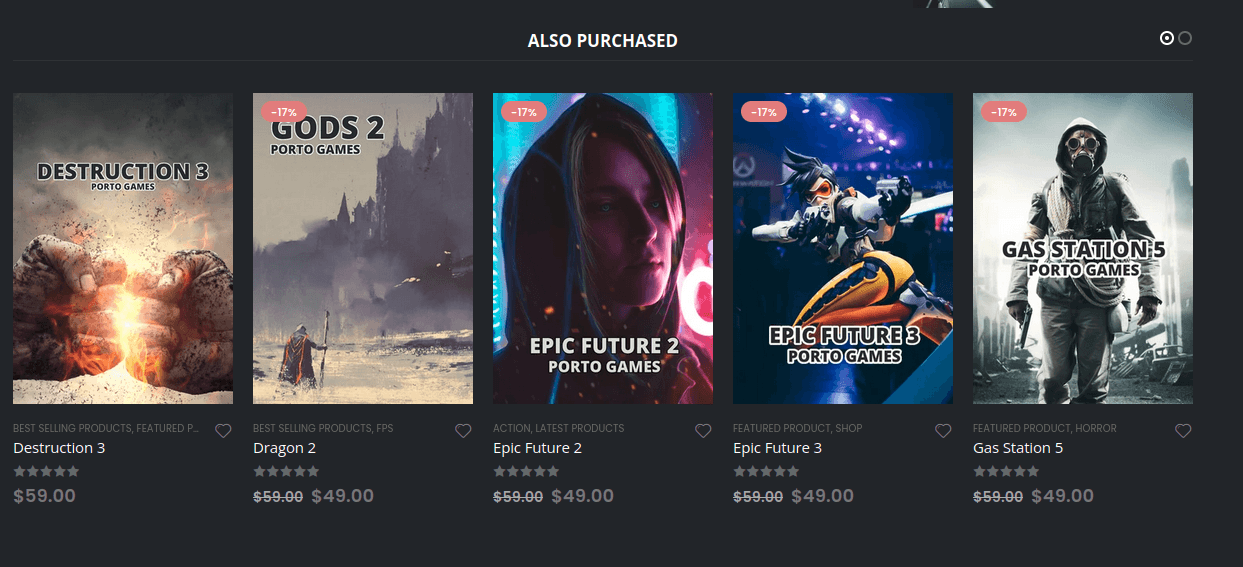
Task: Wishlist the Epic Future 2 game
Action: [703, 431]
